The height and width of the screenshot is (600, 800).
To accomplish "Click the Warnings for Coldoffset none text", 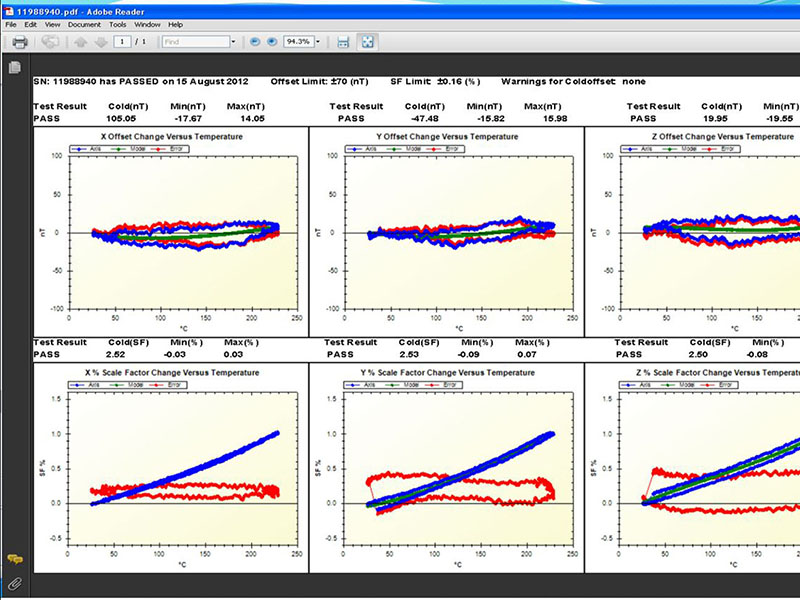I will pos(573,82).
